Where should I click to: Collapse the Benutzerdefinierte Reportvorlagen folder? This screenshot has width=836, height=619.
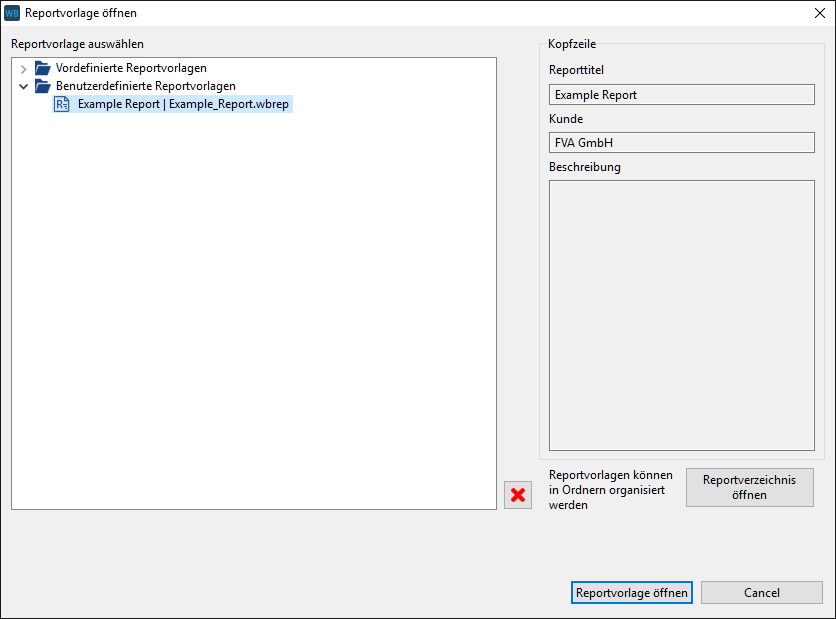coord(24,87)
